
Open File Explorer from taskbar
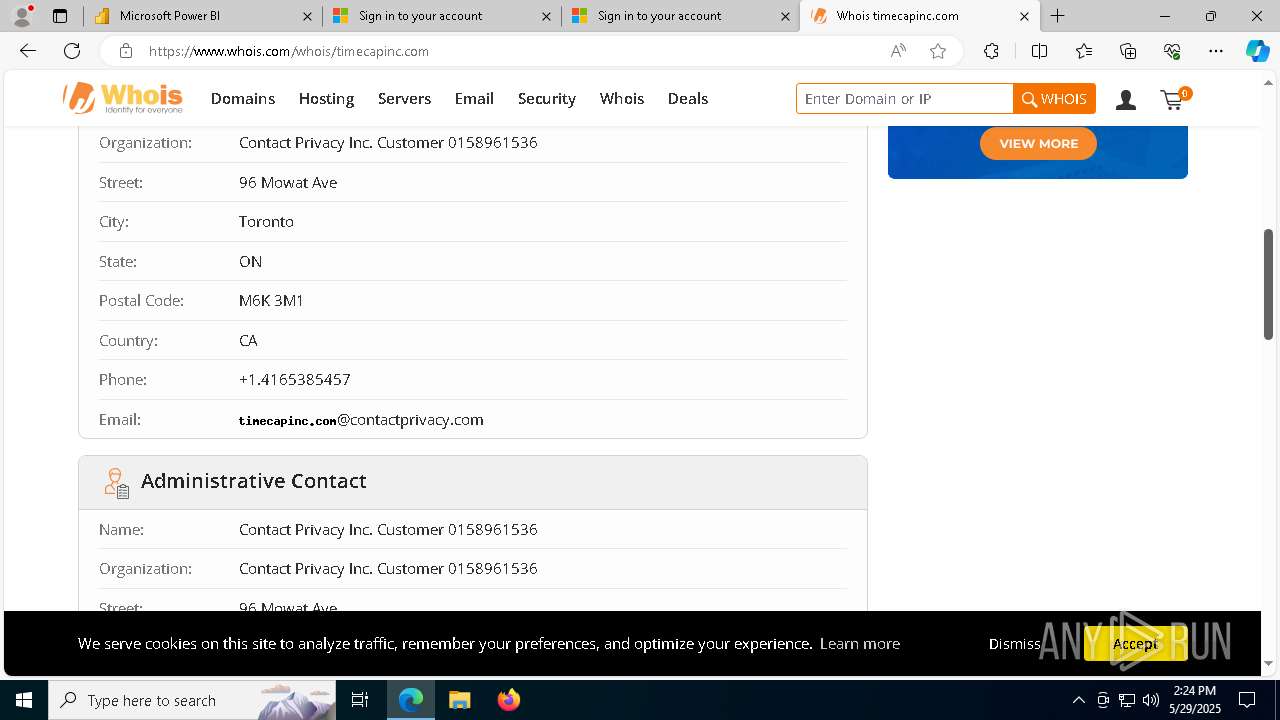click(459, 700)
